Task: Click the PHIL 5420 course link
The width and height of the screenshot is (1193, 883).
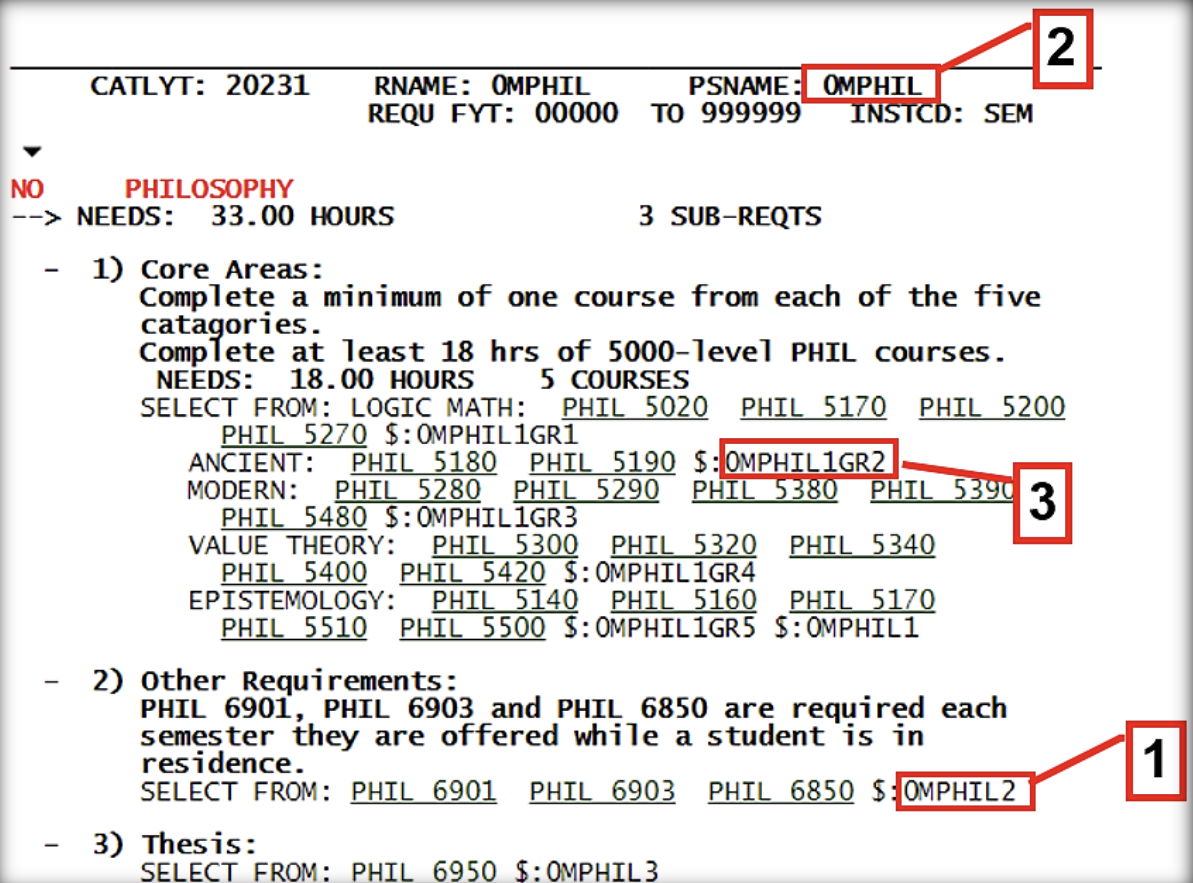Action: [x=472, y=573]
